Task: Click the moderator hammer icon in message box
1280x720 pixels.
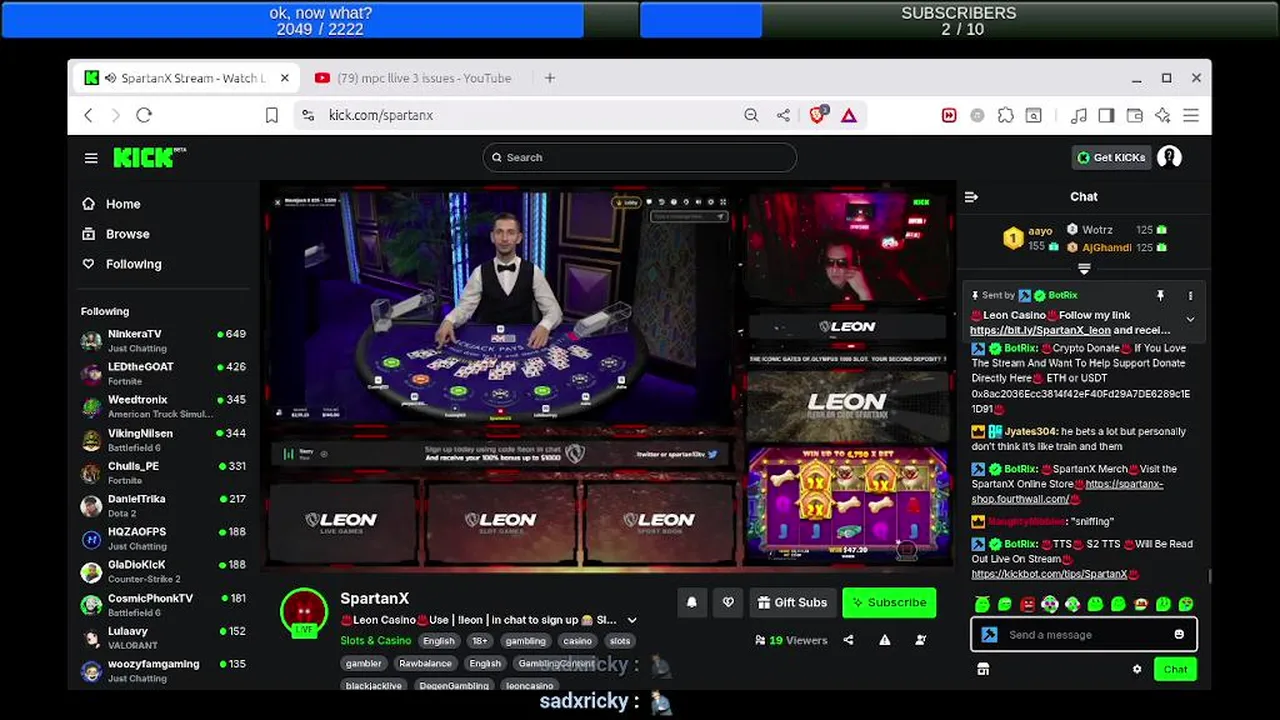Action: (989, 634)
